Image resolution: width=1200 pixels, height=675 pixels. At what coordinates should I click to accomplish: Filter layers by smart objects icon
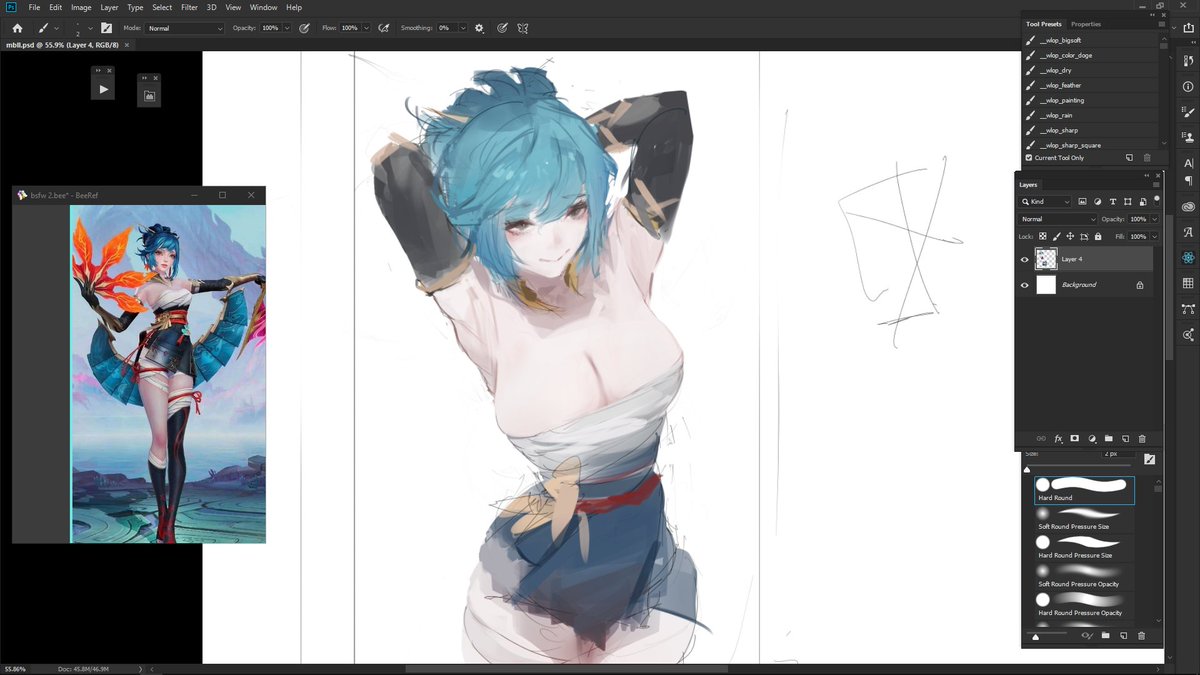click(x=1141, y=202)
